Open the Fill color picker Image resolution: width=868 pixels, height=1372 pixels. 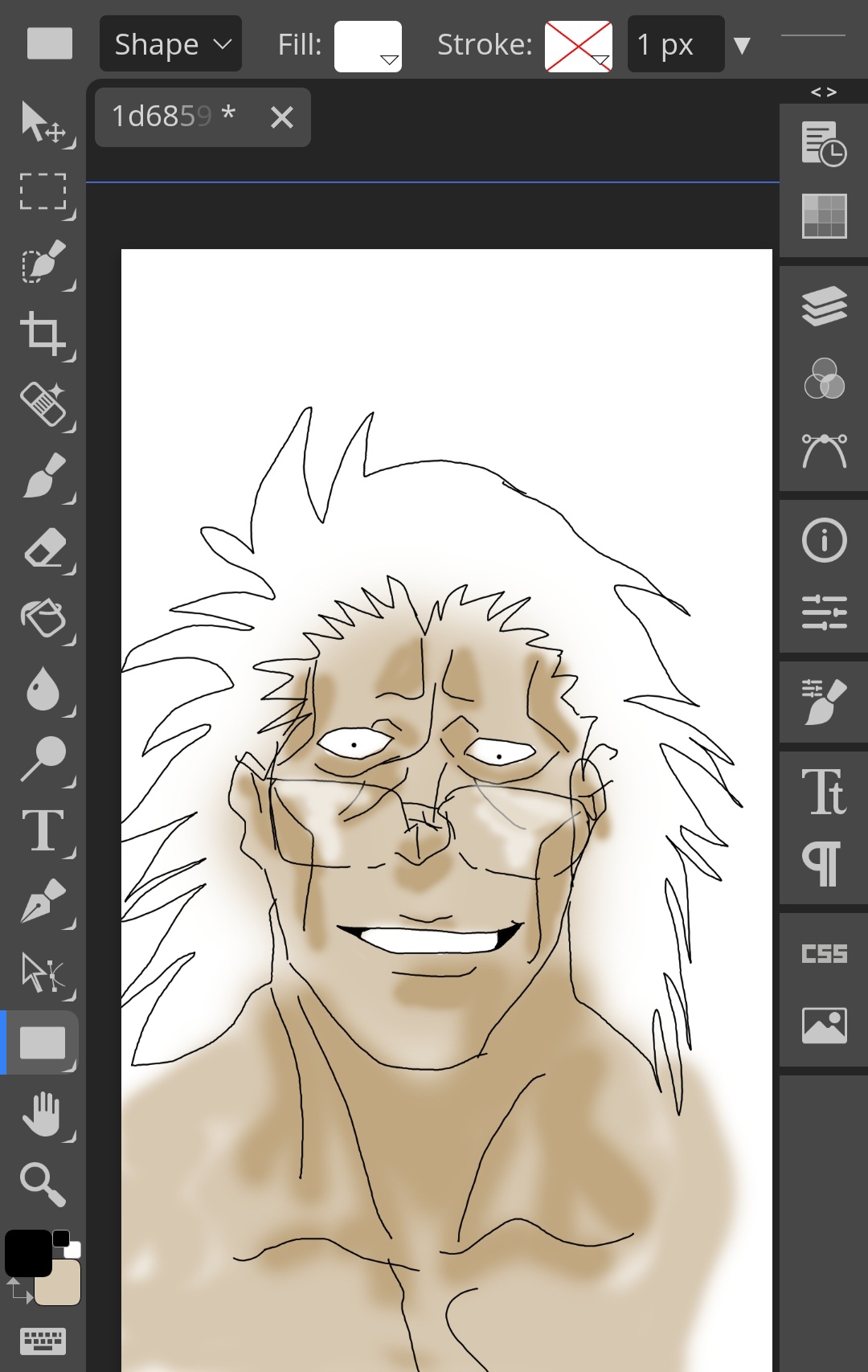368,46
